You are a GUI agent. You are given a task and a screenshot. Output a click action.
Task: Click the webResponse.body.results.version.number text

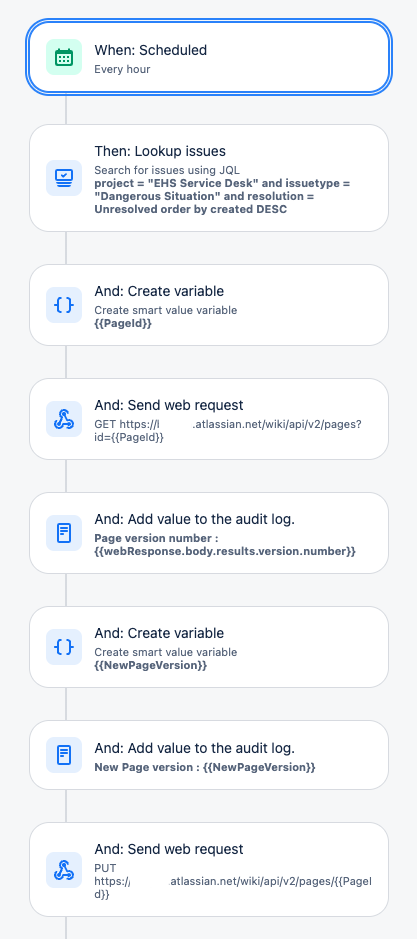coord(225,551)
